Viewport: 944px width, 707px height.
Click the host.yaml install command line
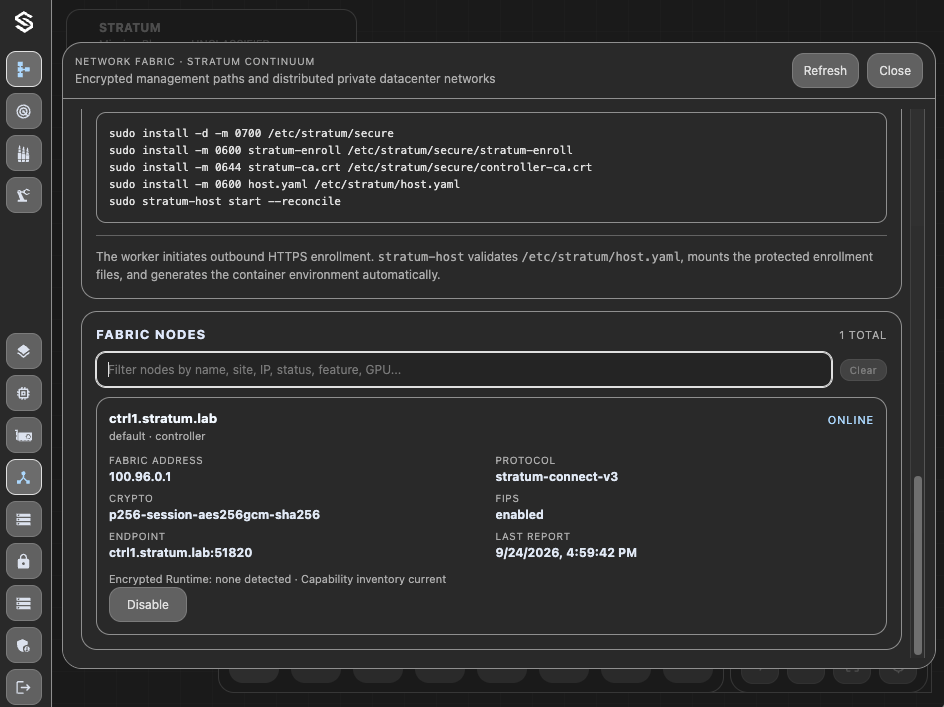click(284, 184)
